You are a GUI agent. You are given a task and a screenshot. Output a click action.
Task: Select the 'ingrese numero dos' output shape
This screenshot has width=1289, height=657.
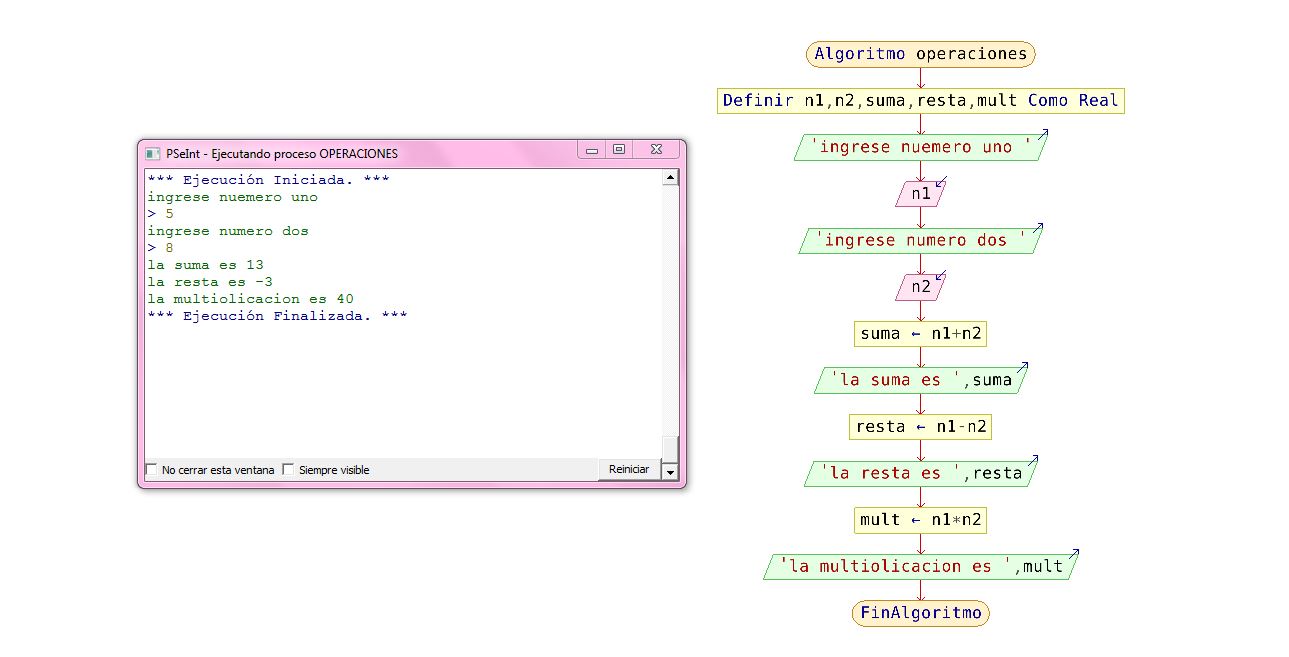919,240
